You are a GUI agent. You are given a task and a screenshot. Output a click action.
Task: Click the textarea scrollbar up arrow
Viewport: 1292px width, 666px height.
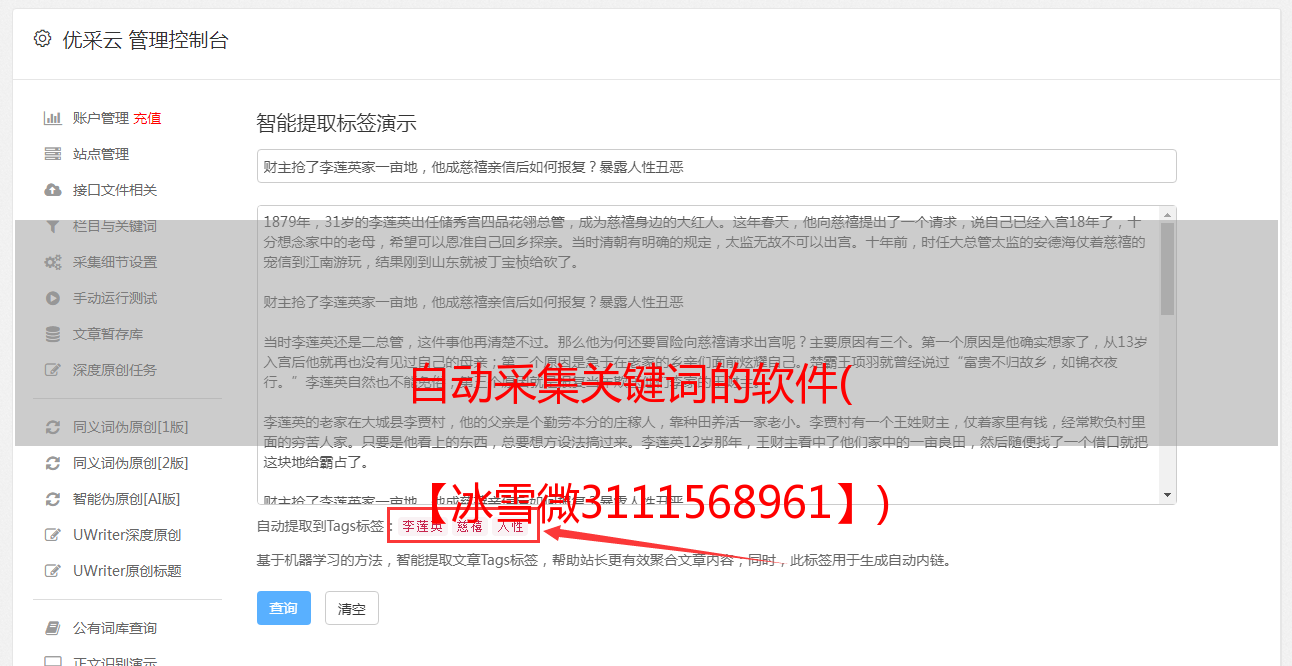point(1168,214)
